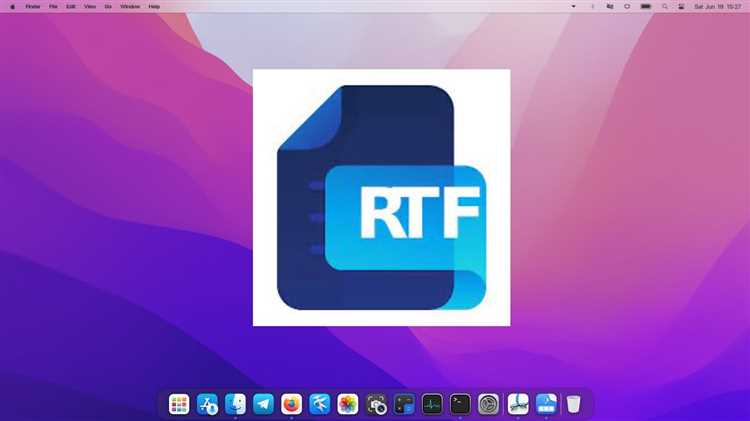Image resolution: width=750 pixels, height=421 pixels.
Task: Open the Go menu
Action: pos(108,7)
